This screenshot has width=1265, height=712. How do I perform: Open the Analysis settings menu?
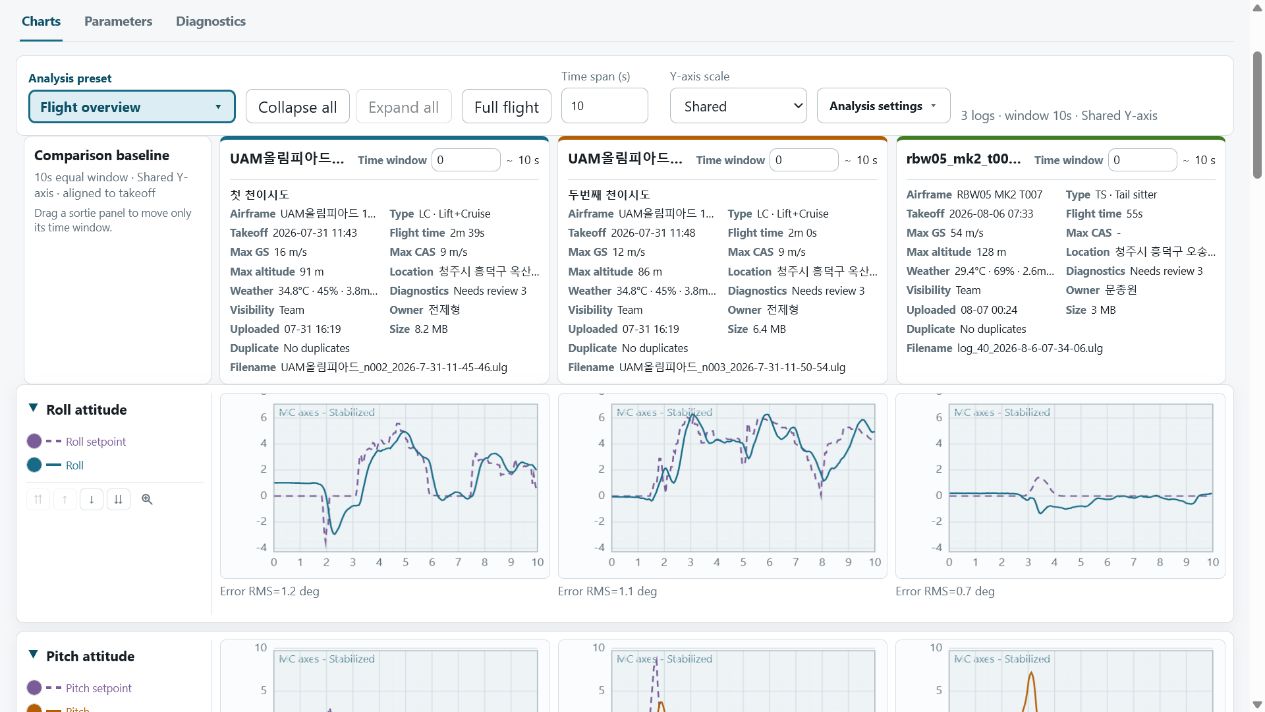[x=883, y=106]
